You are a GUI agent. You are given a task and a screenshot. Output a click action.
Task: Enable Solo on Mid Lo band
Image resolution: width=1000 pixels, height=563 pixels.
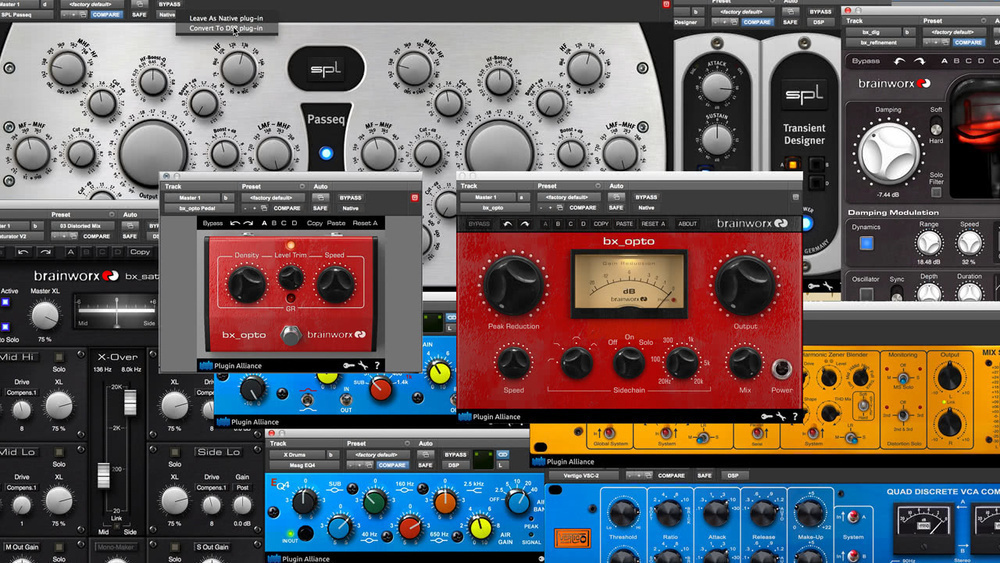59,451
